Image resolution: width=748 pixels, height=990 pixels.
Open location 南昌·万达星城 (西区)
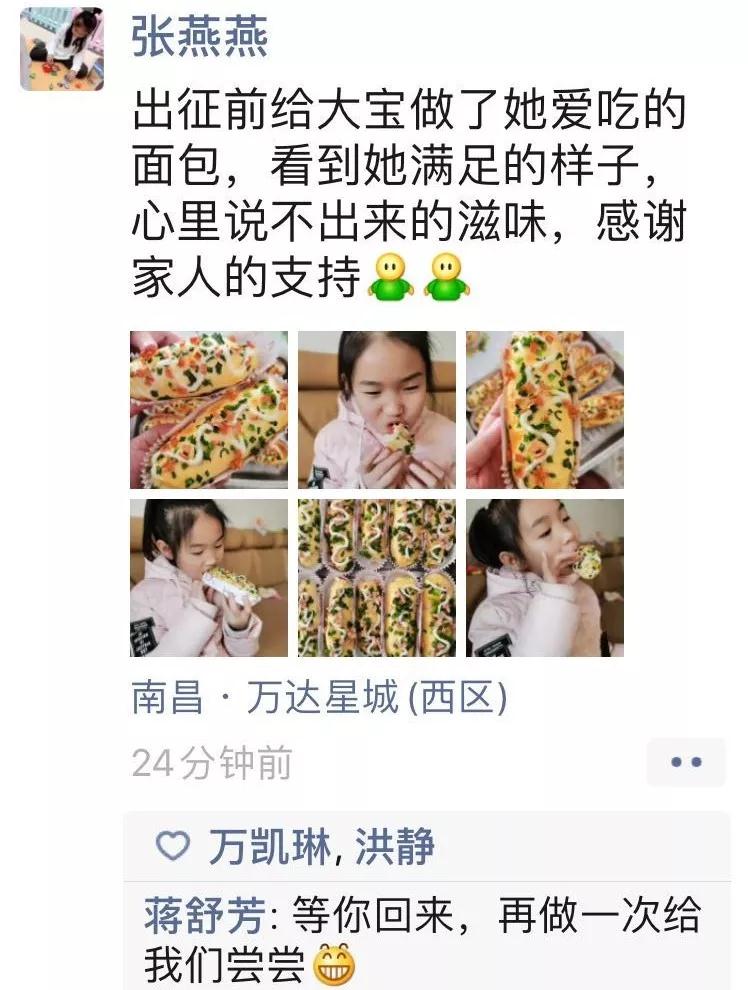click(x=319, y=698)
